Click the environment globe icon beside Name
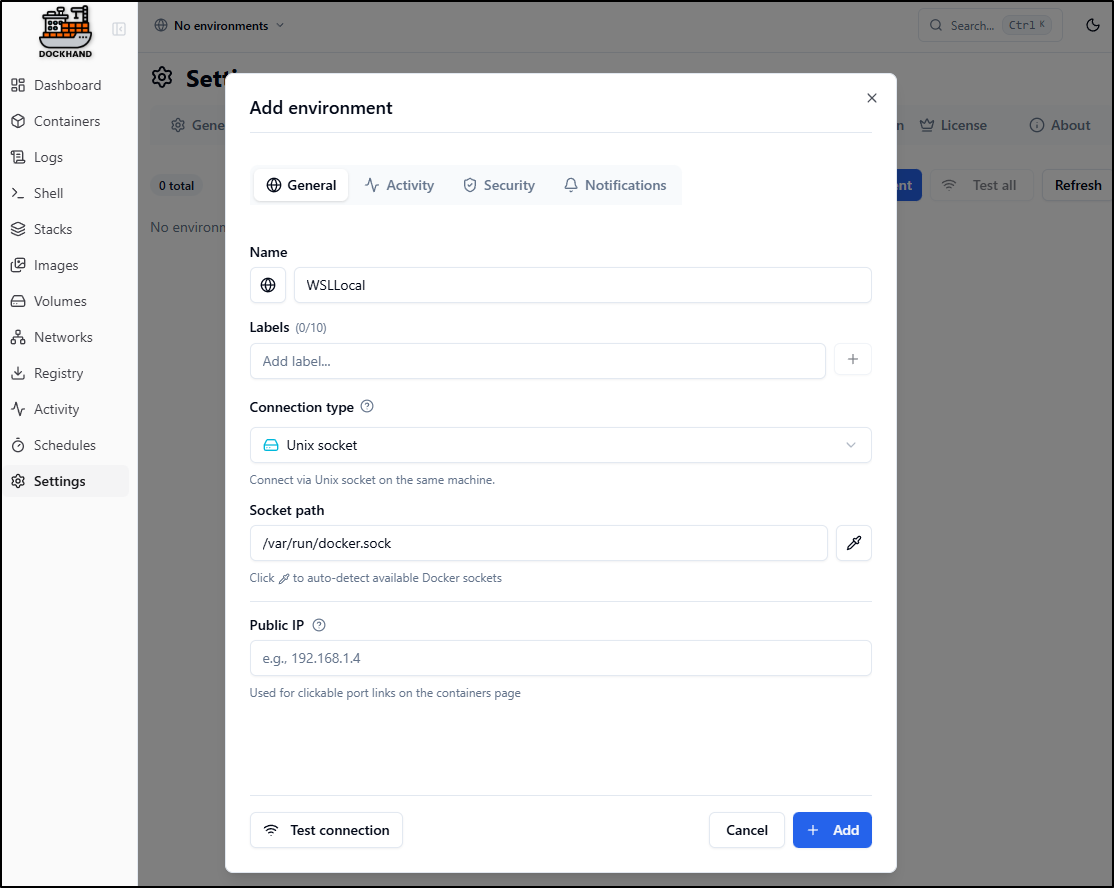 pyautogui.click(x=268, y=285)
